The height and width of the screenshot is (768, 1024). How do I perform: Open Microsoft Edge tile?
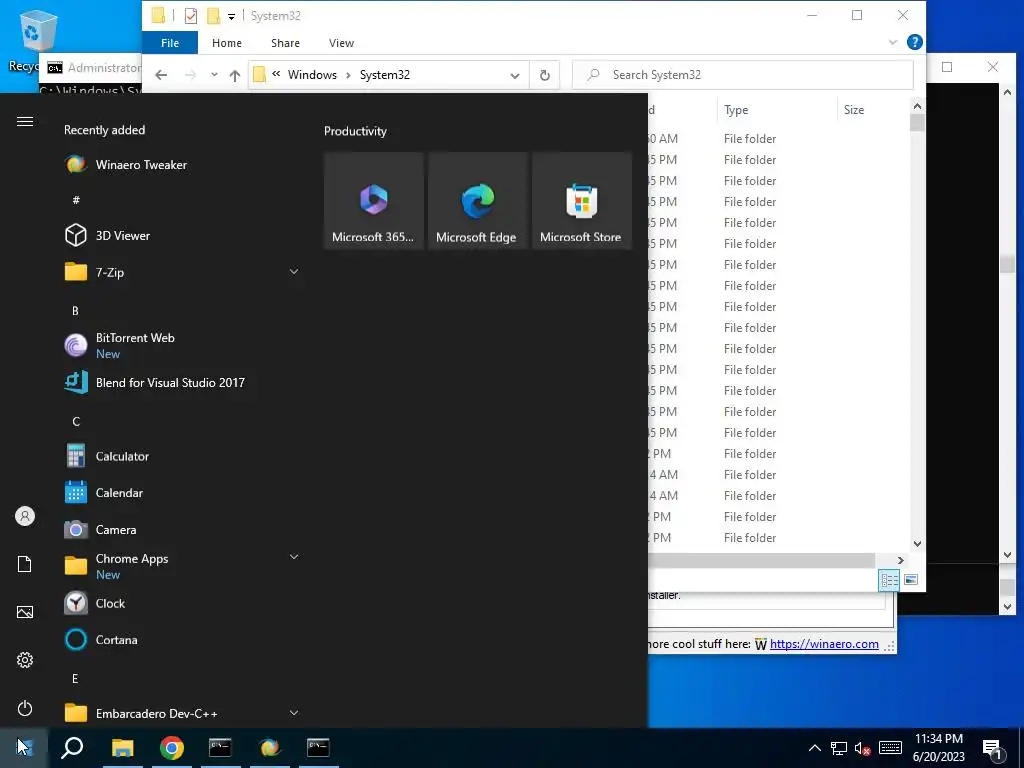(x=477, y=200)
